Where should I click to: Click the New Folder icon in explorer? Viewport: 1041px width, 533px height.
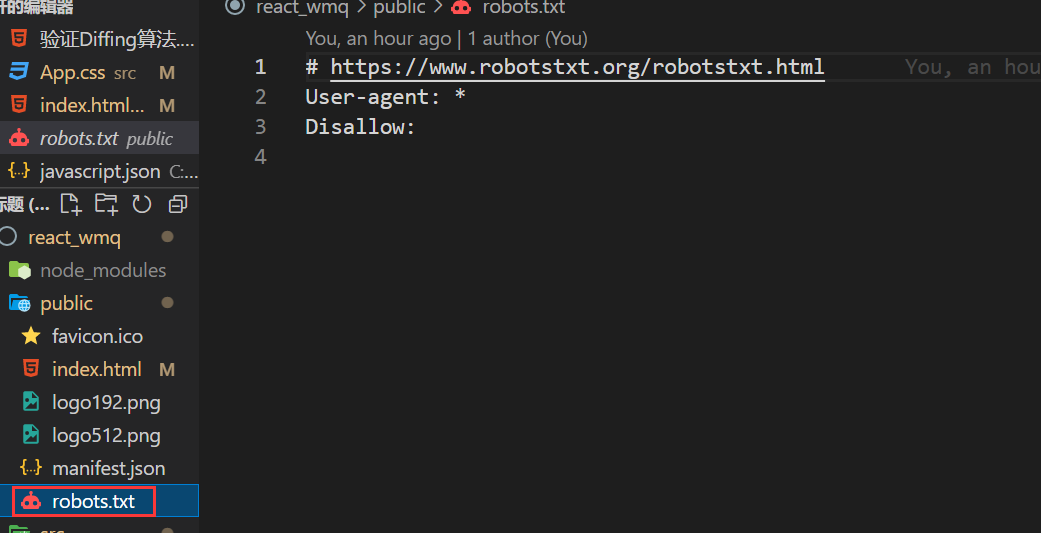tap(106, 205)
